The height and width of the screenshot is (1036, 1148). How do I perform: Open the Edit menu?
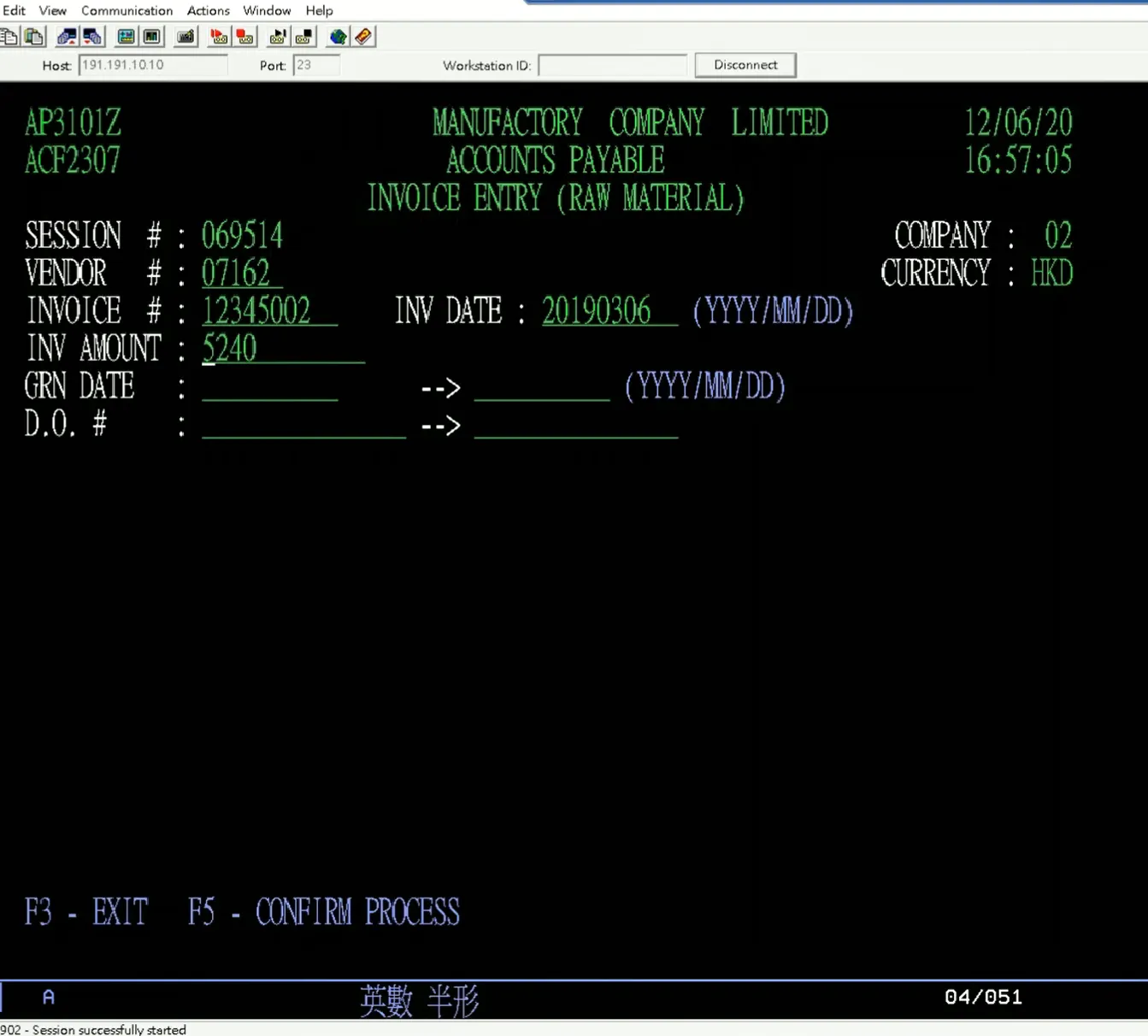point(14,10)
